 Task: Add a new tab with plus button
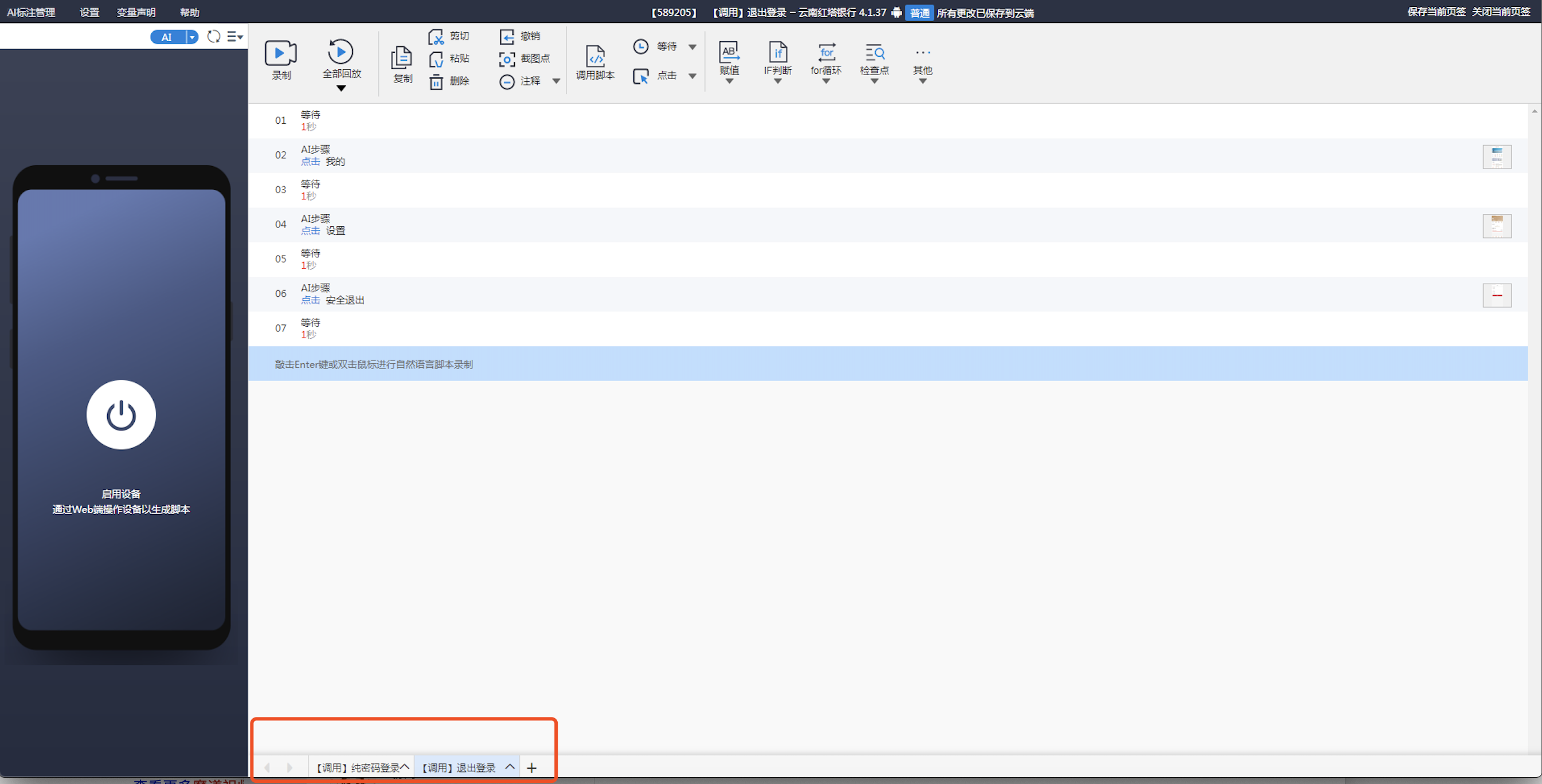531,768
